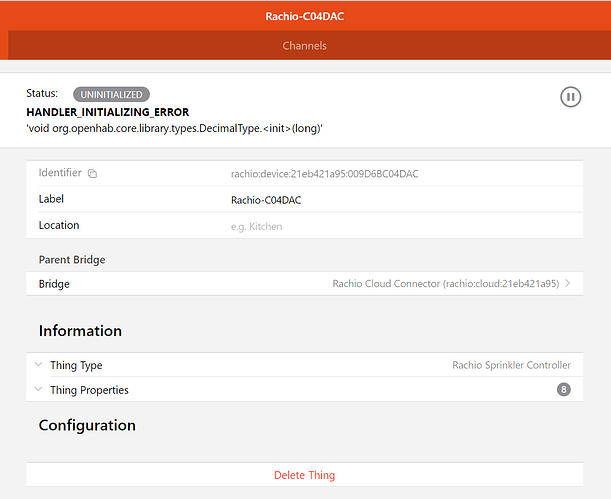Click the Location input field
Viewport: 611px width, 499px height.
click(x=405, y=226)
